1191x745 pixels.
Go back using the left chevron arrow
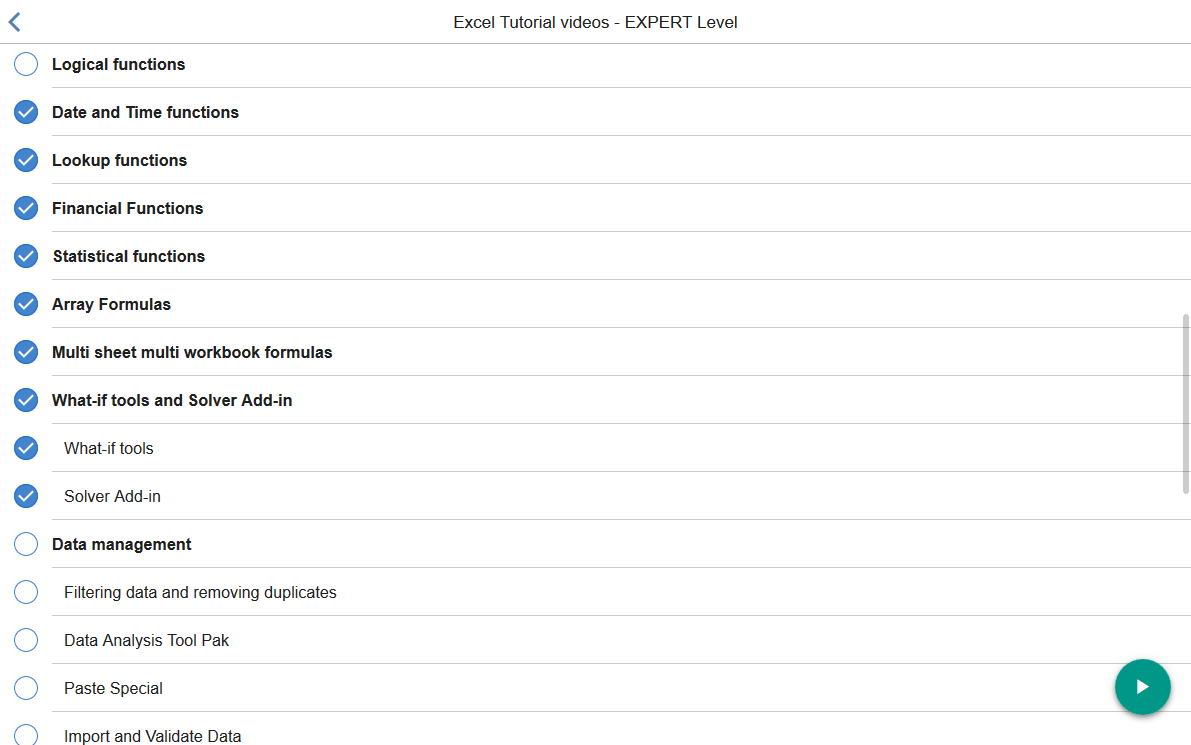(14, 22)
